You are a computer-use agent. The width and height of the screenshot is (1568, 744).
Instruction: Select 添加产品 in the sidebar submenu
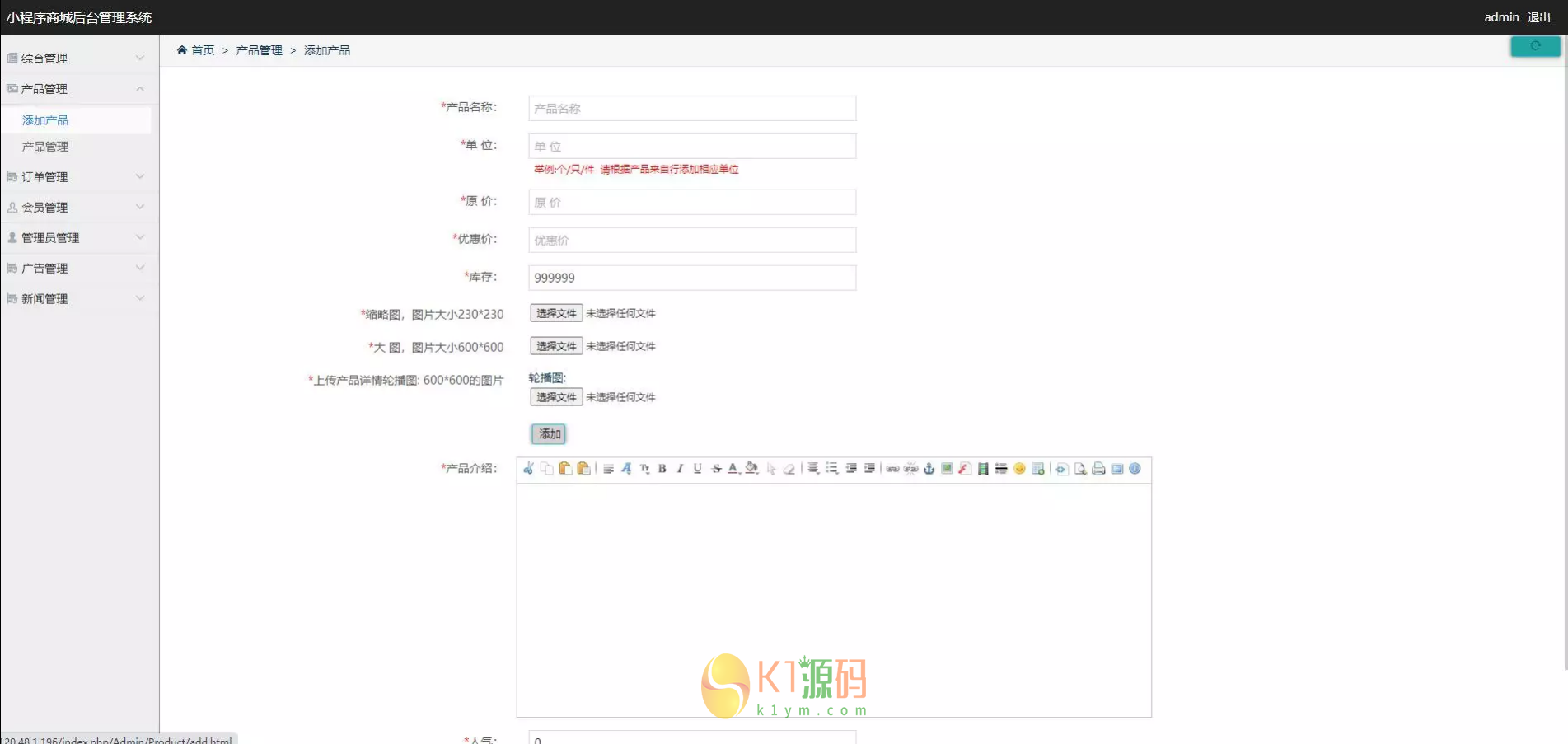coord(45,120)
